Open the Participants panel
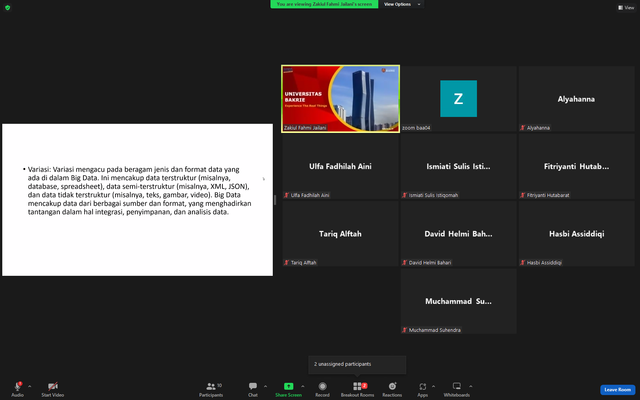 211,389
